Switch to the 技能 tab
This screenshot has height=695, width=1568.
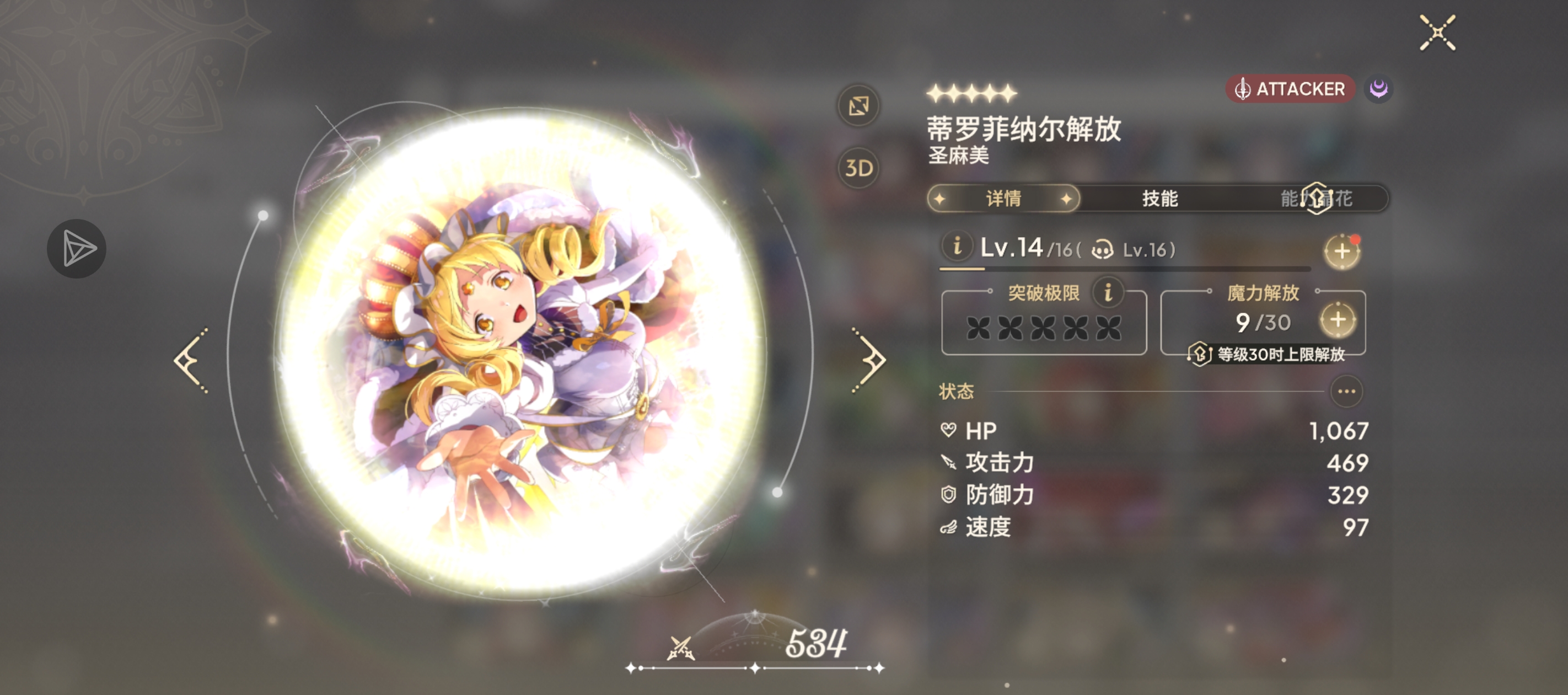pos(1159,199)
